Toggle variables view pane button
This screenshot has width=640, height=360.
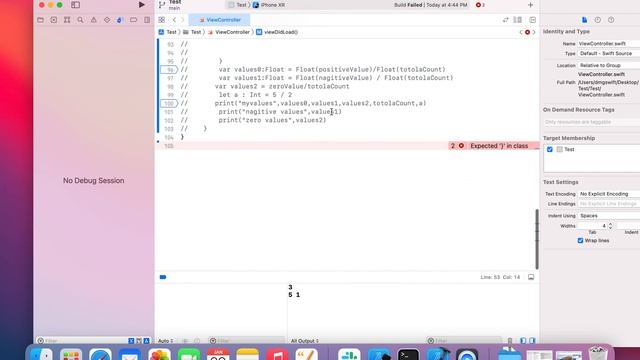[523, 340]
